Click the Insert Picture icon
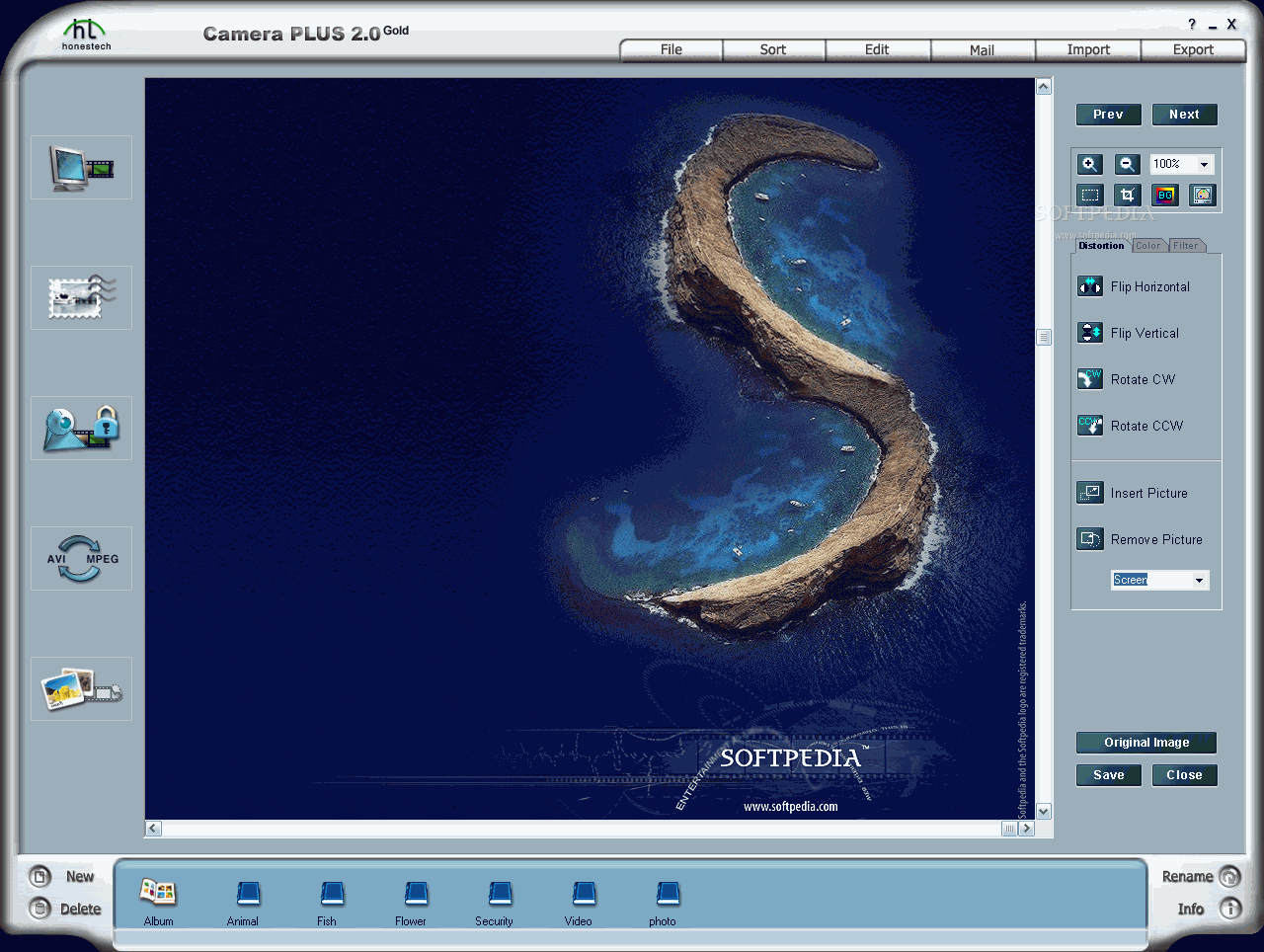 [x=1090, y=493]
